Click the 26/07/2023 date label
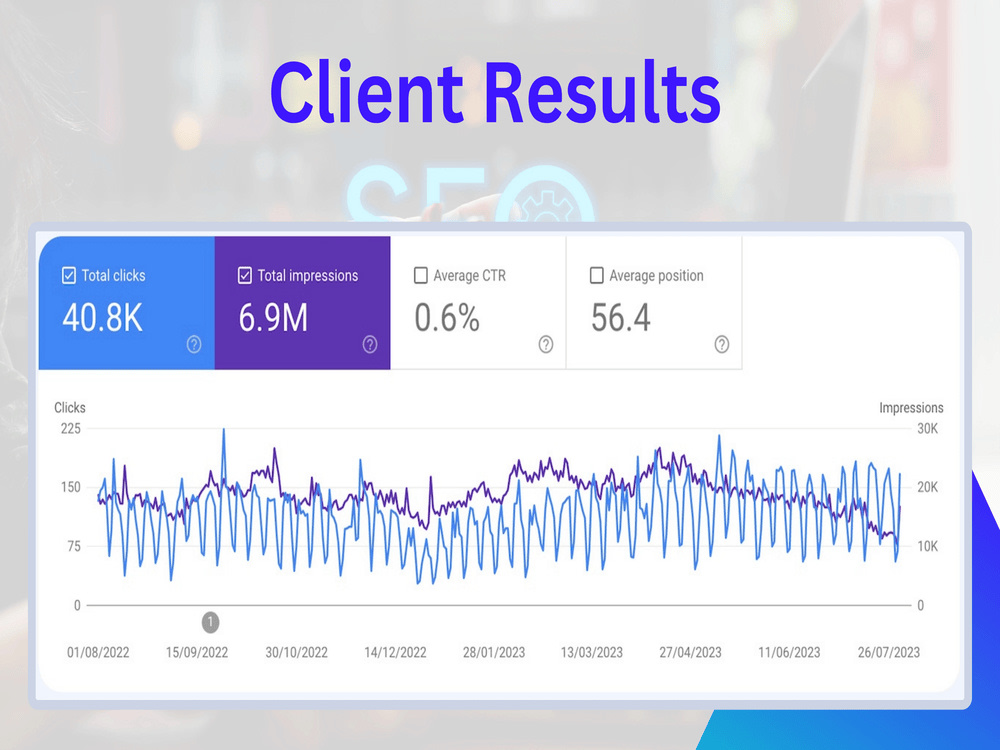 coord(889,652)
